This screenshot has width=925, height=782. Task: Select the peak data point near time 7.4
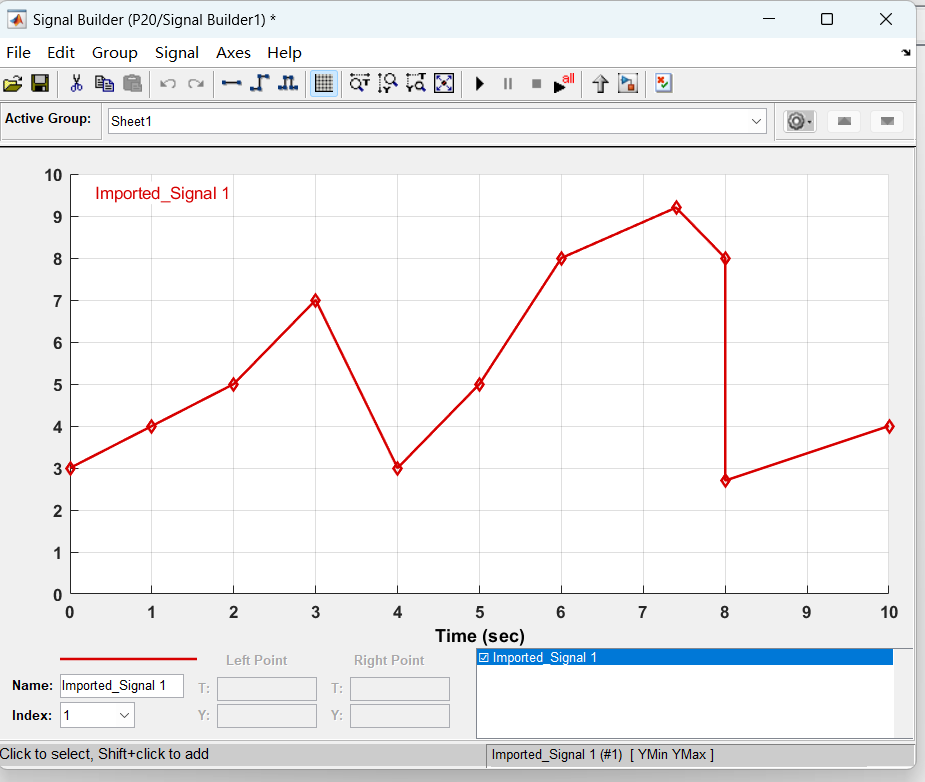[x=677, y=208]
